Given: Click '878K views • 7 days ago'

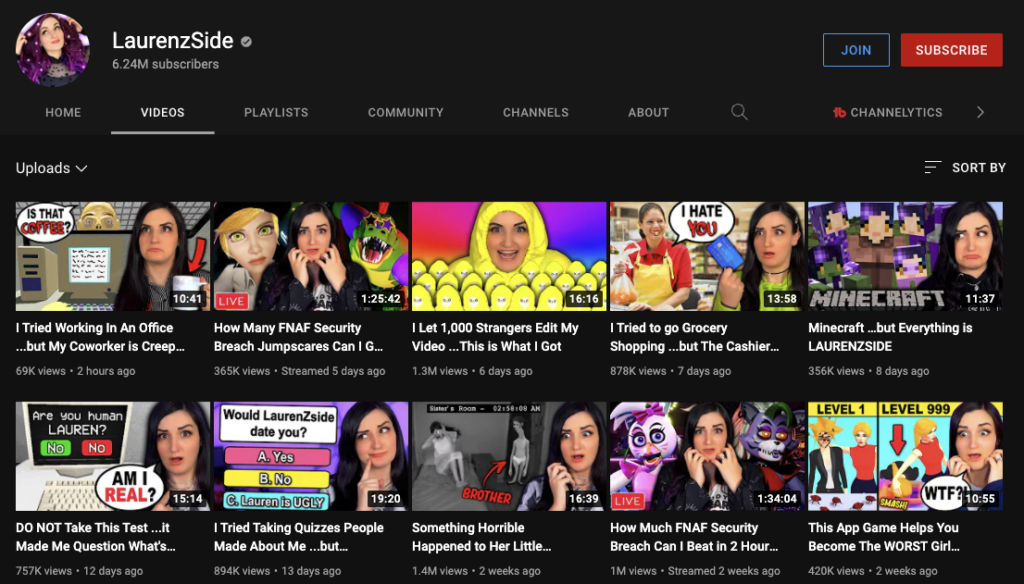Looking at the screenshot, I should 671,371.
